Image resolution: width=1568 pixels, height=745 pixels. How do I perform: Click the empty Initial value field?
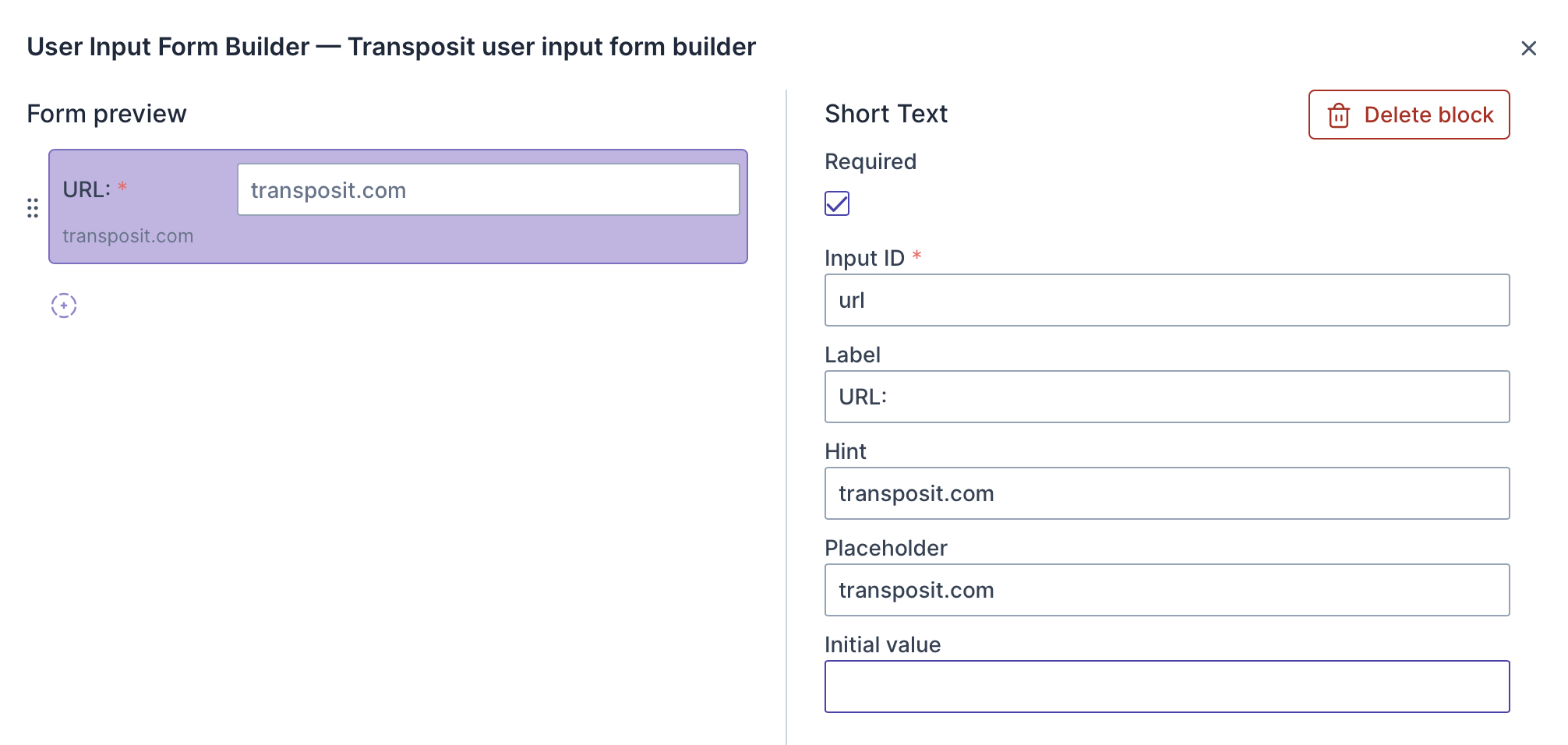click(x=1167, y=687)
